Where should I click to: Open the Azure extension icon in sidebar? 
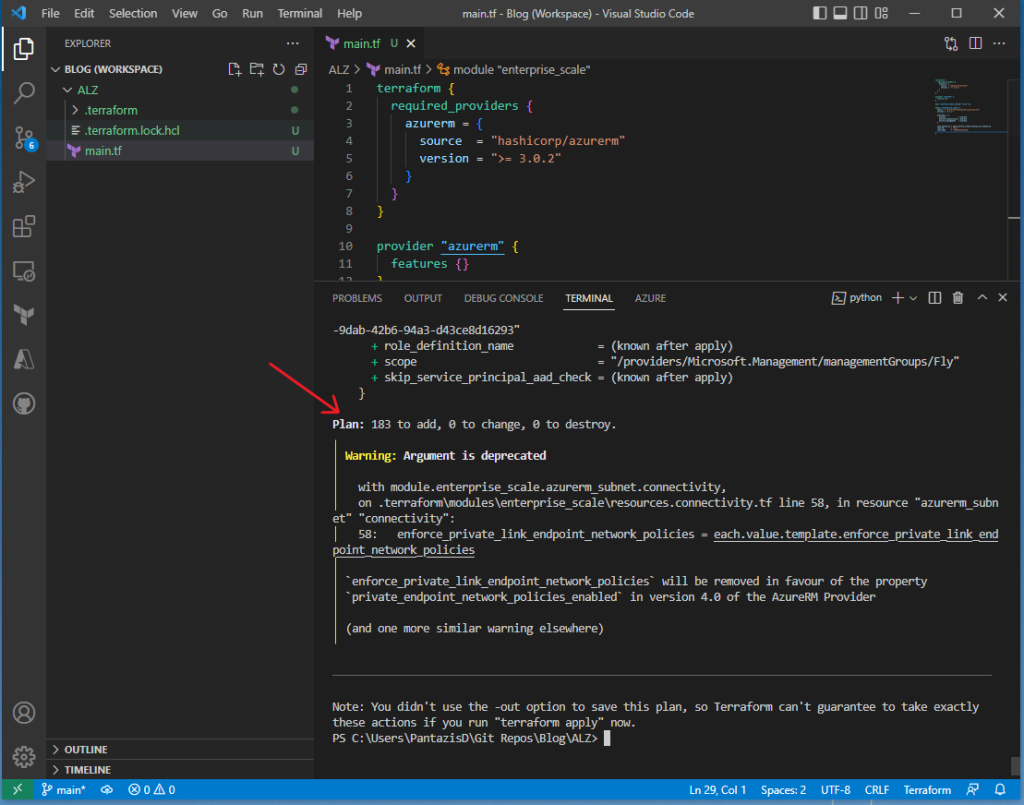24,360
